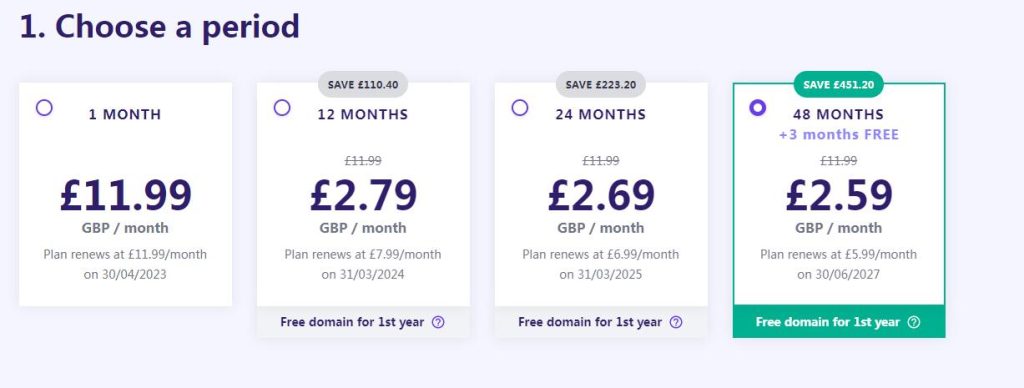Click the +3 months FREE label

click(839, 135)
